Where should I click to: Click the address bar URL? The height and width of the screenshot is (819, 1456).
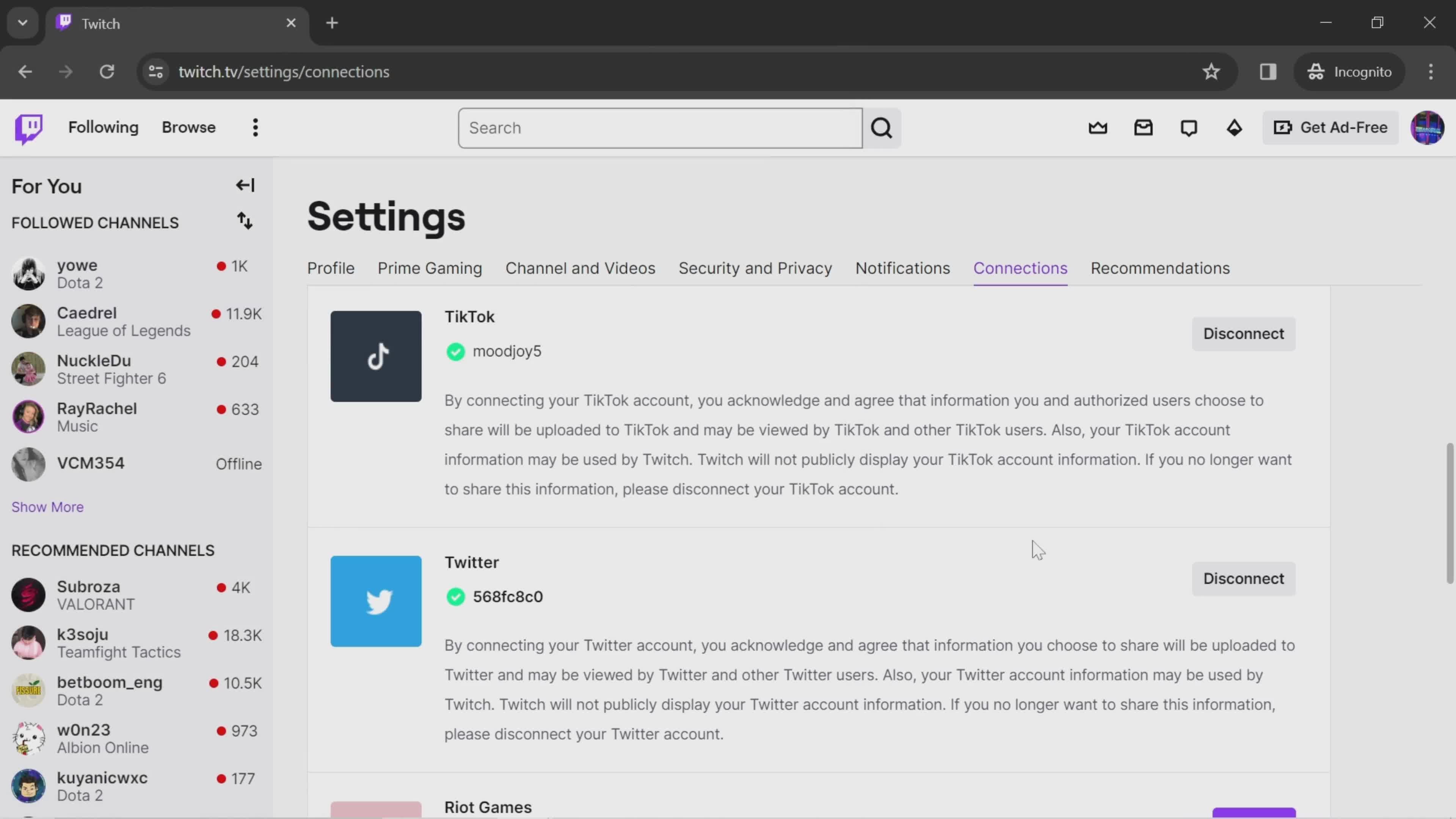(x=284, y=72)
